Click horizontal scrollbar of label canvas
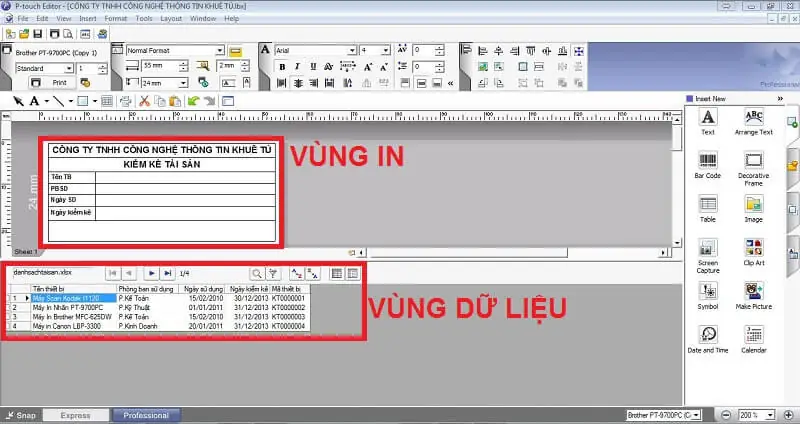This screenshot has width=800, height=424. [468, 253]
